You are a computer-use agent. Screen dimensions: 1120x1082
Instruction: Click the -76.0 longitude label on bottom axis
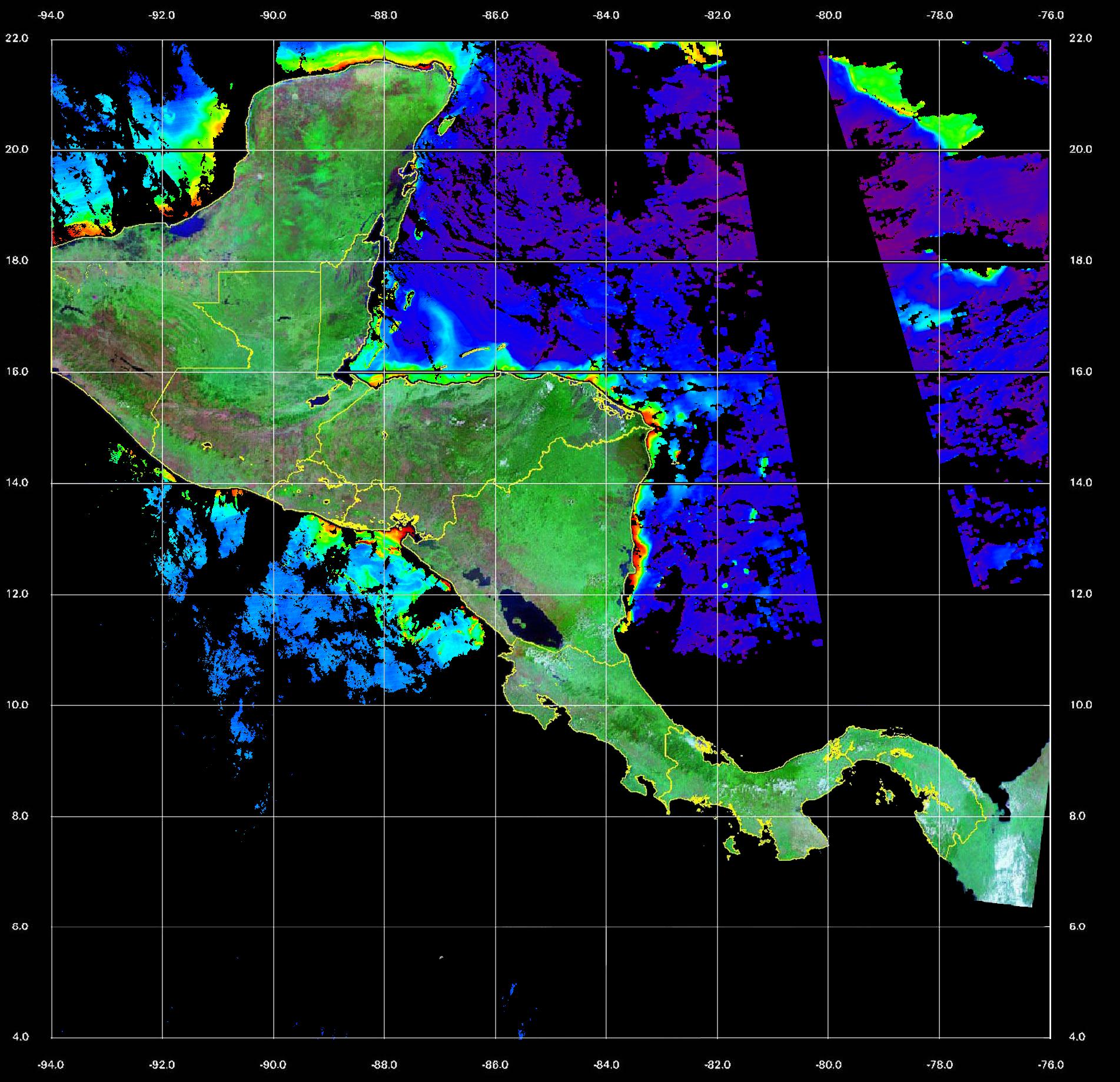1051,1065
